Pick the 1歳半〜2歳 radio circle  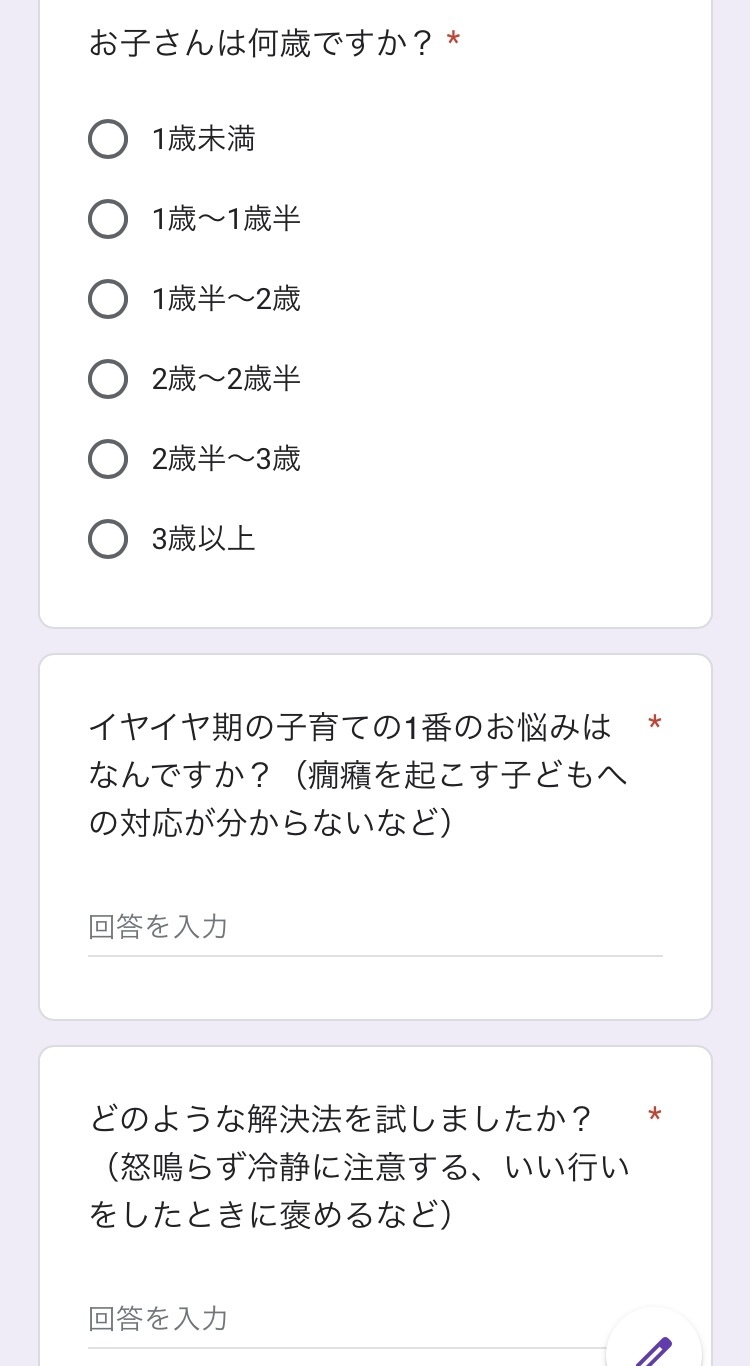click(x=108, y=299)
